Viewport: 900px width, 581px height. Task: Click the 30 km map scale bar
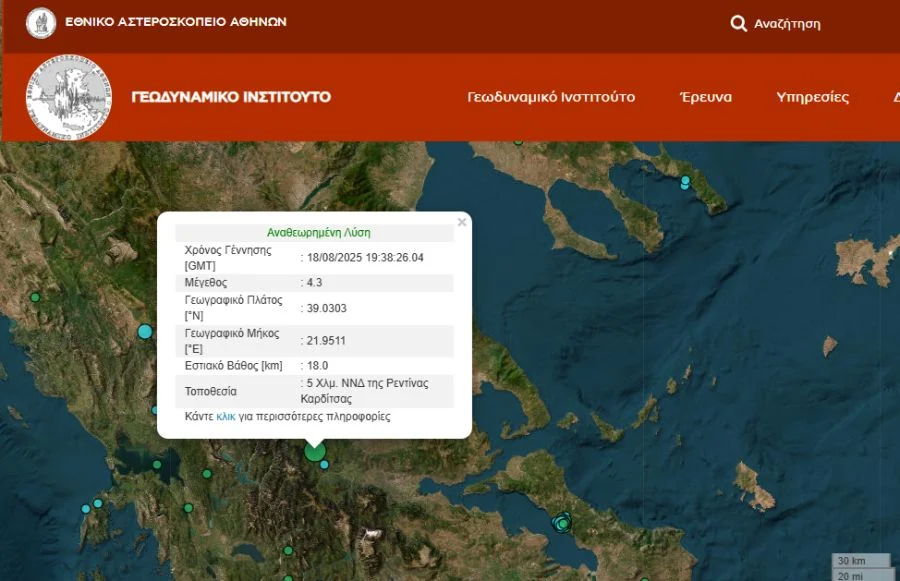tap(861, 560)
